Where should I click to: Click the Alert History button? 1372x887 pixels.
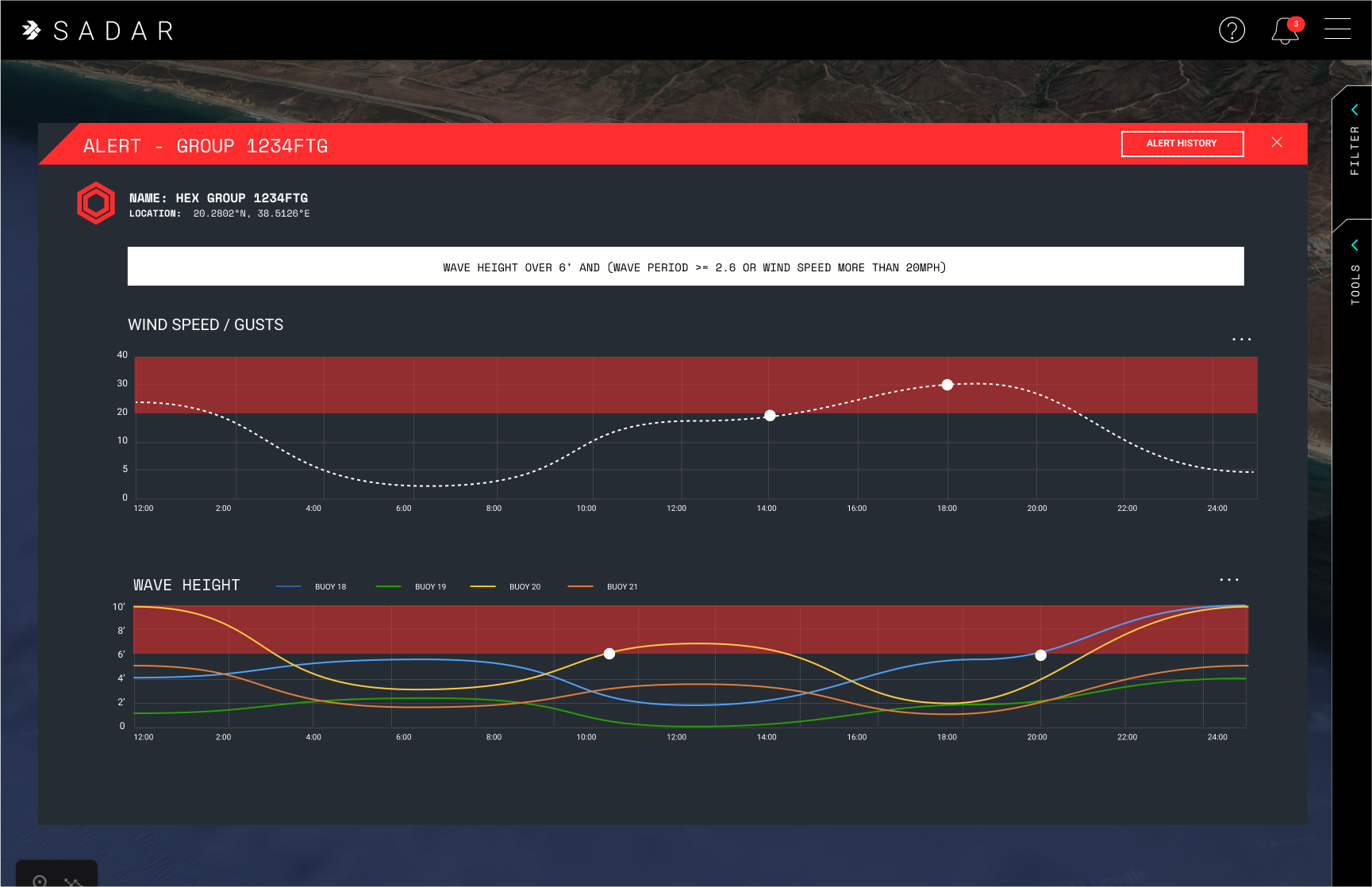pyautogui.click(x=1182, y=144)
